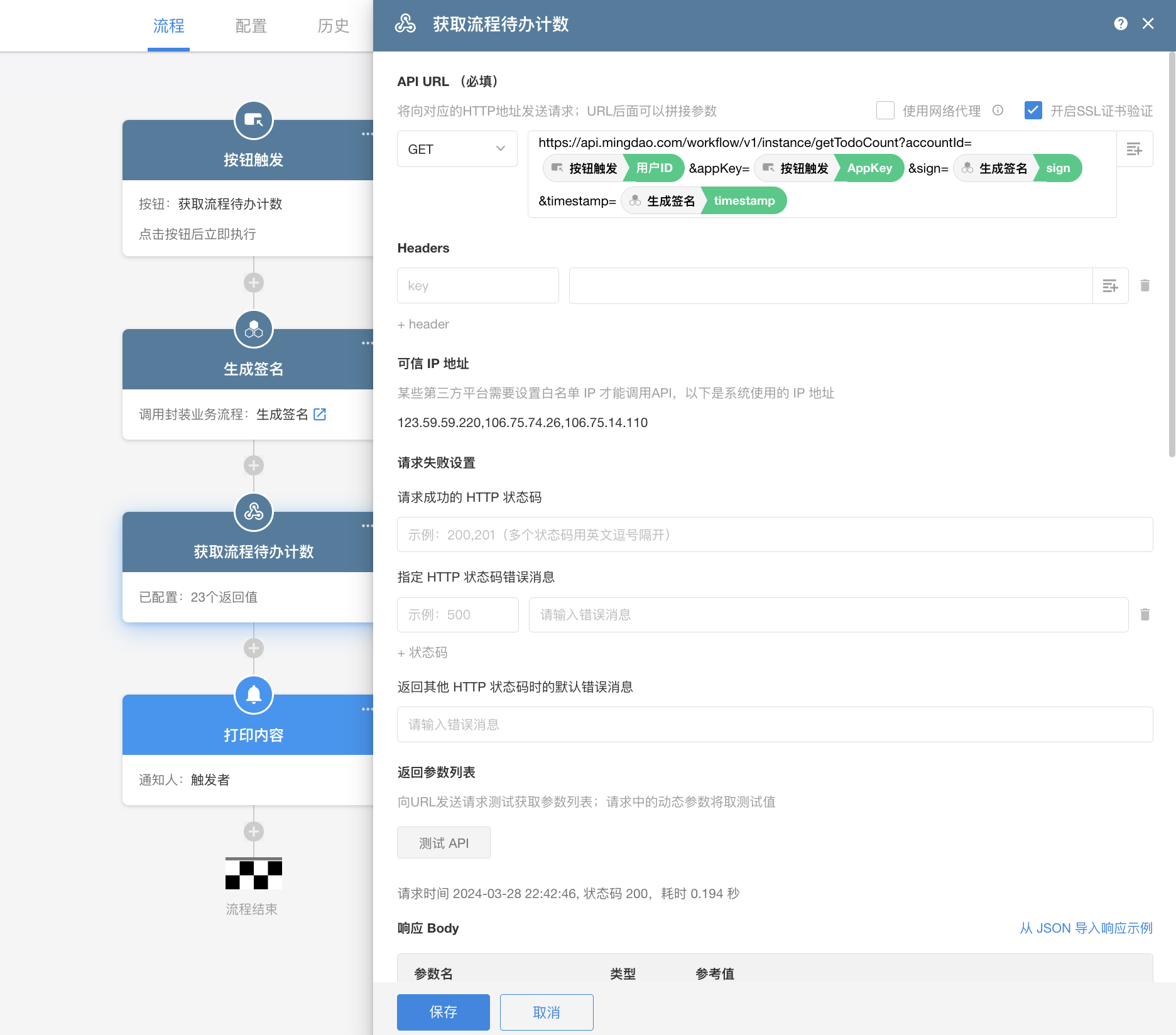1176x1035 pixels.
Task: Add a new 状态码 row
Action: click(423, 653)
